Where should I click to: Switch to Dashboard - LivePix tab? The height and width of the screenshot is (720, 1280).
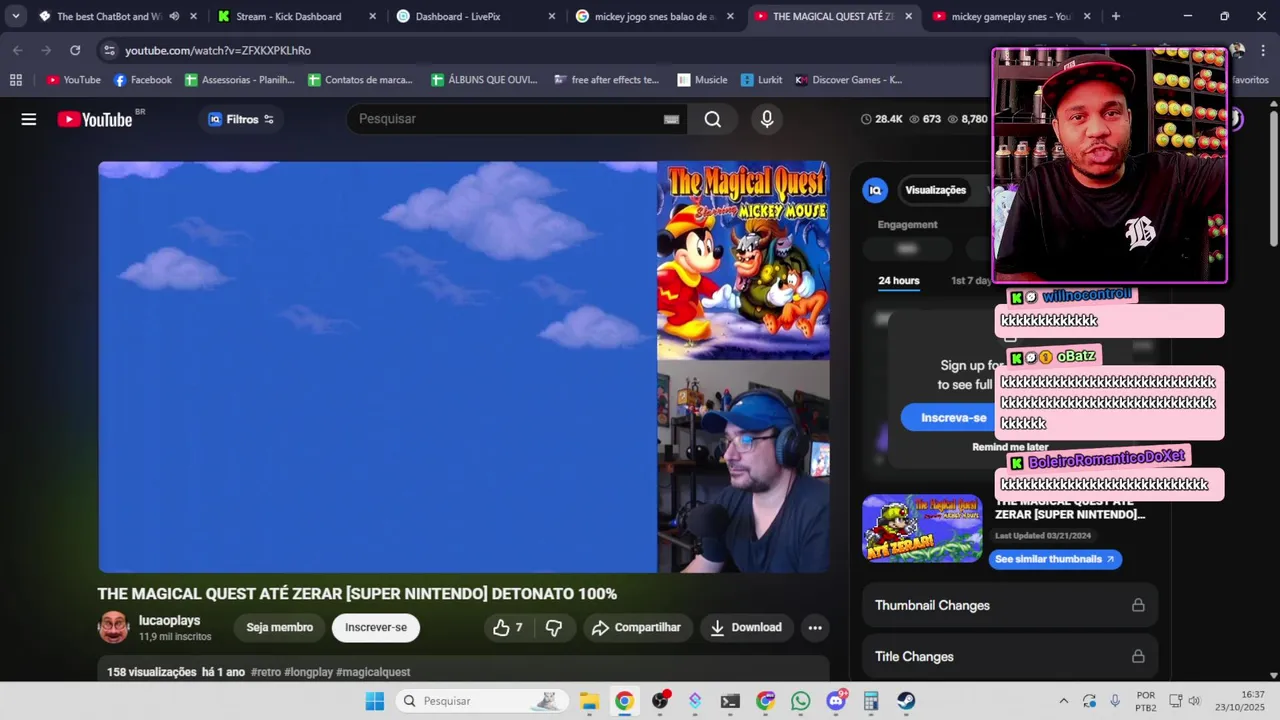tap(460, 16)
